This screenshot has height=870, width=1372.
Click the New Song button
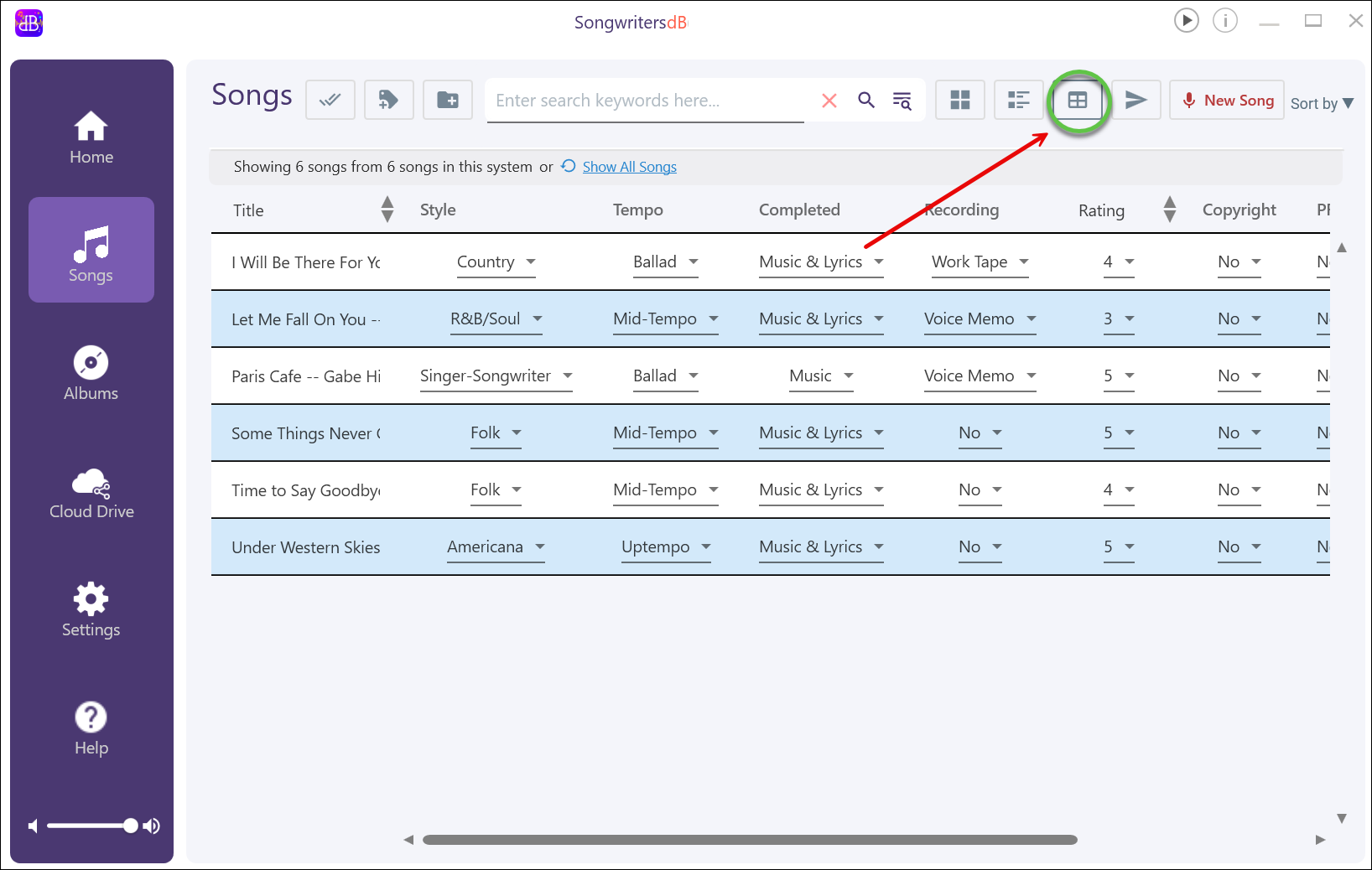[x=1227, y=101]
